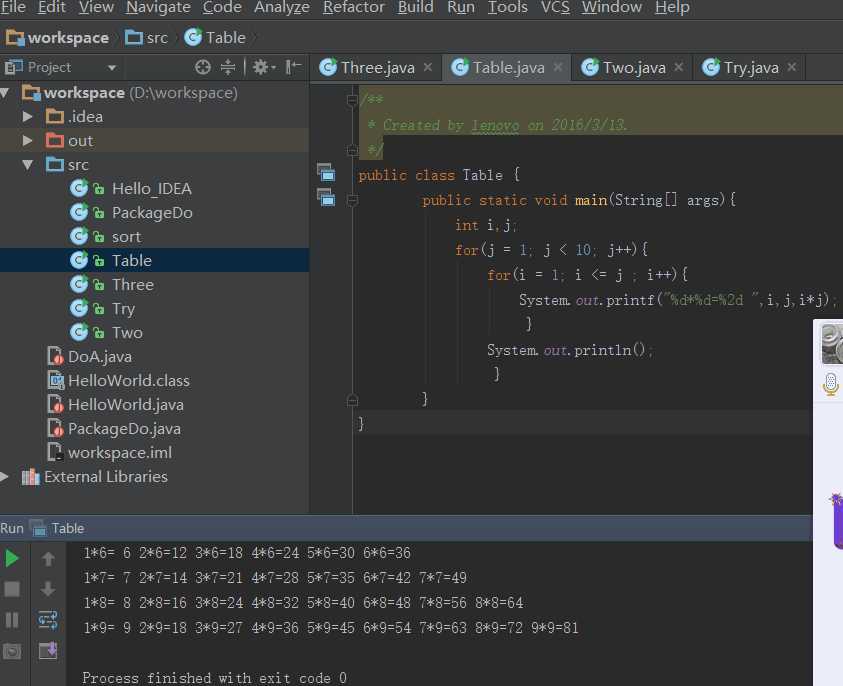The height and width of the screenshot is (686, 843).
Task: Select Two class in project tree
Action: (127, 333)
